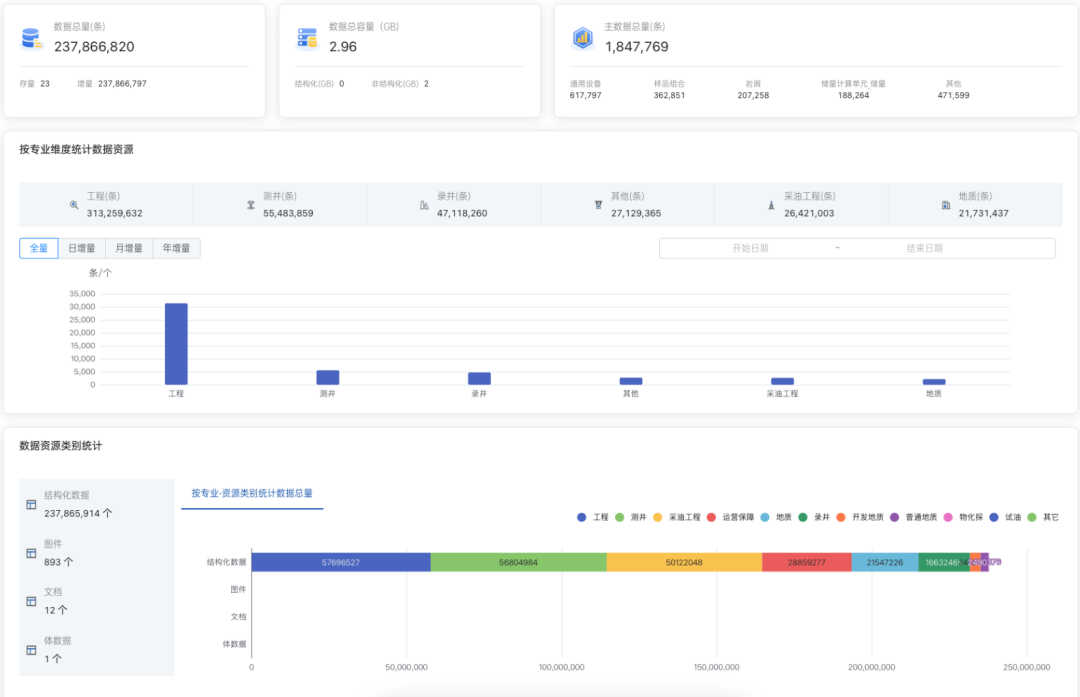
Task: Click the database icon beside 数据总量
Action: click(31, 39)
